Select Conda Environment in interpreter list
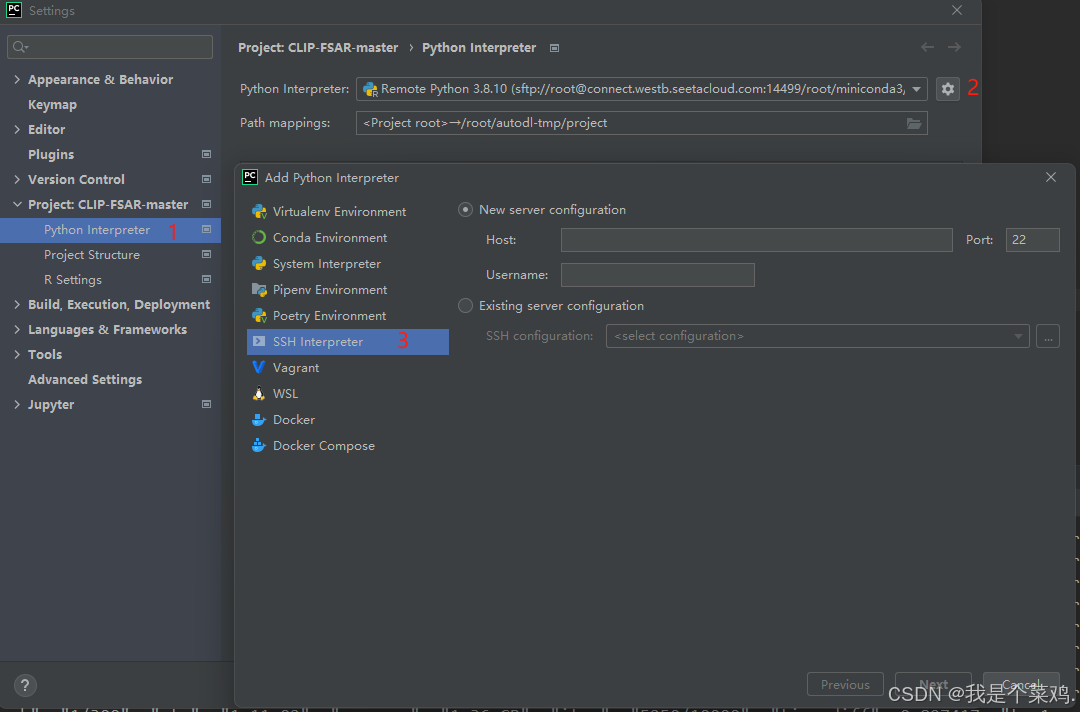 point(348,238)
